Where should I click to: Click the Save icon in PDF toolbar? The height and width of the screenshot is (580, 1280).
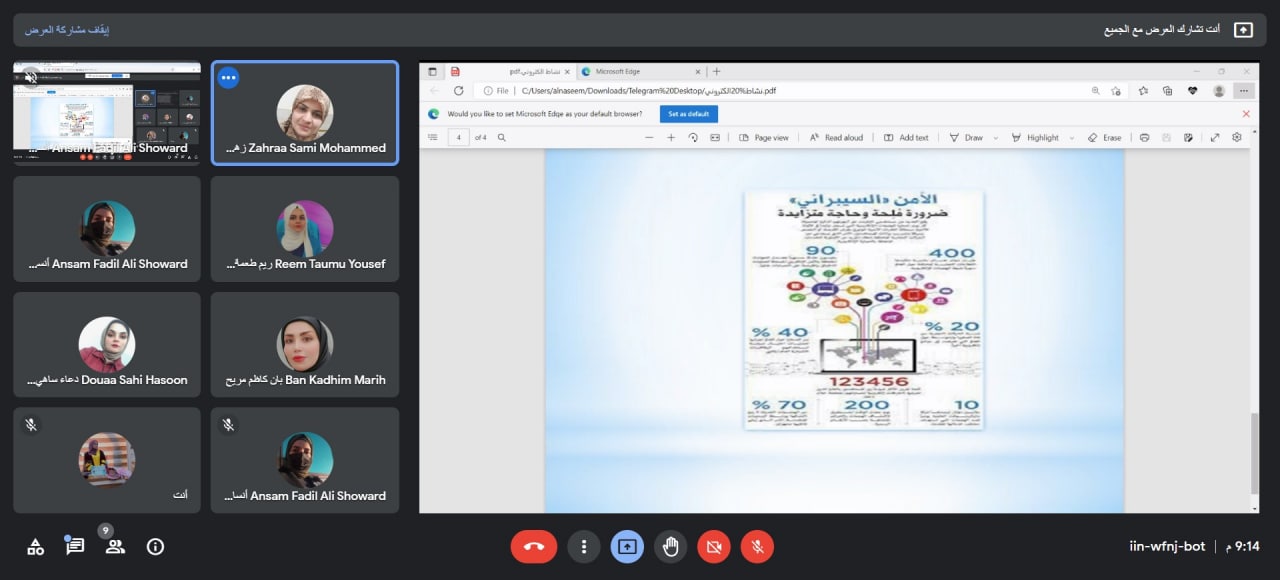(x=1166, y=137)
